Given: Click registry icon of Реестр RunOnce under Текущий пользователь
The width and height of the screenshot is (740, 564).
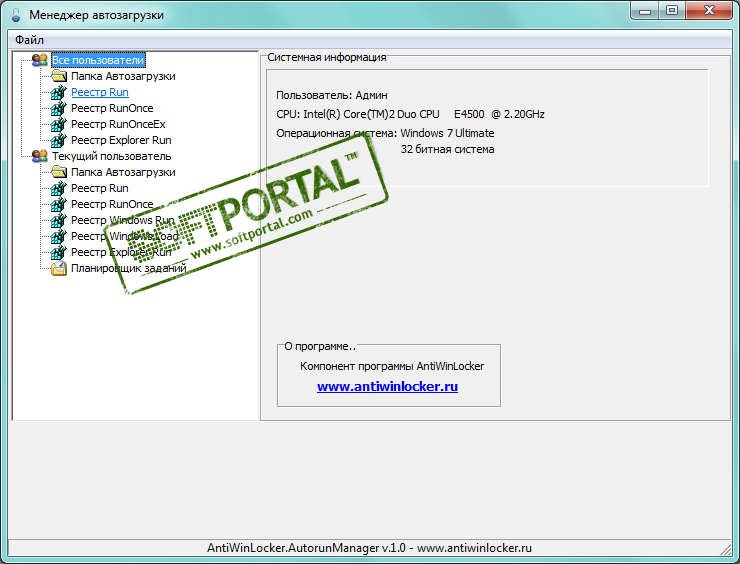Looking at the screenshot, I should (59, 204).
